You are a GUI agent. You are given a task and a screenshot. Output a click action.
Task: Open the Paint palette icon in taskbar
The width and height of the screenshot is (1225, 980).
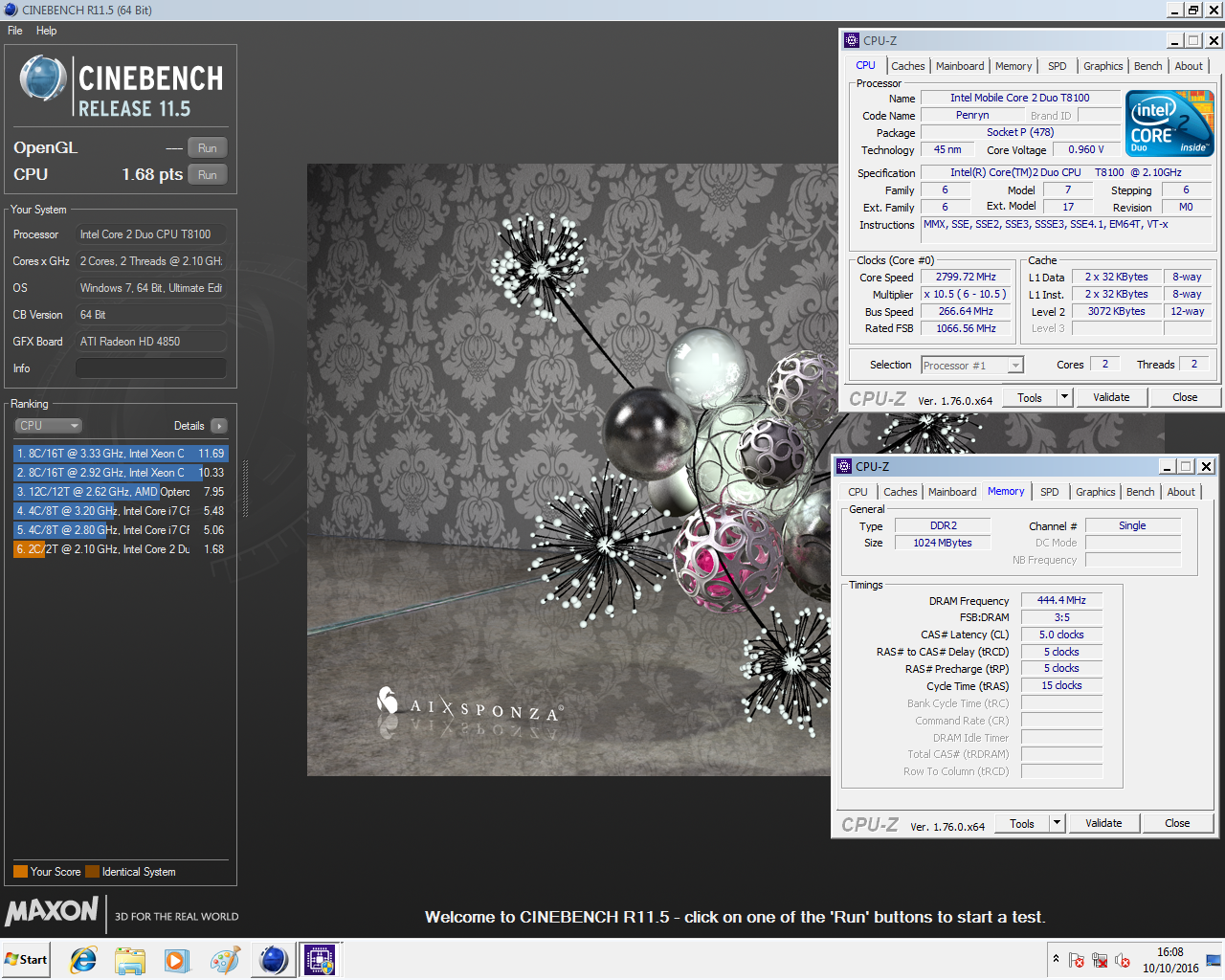click(x=225, y=959)
